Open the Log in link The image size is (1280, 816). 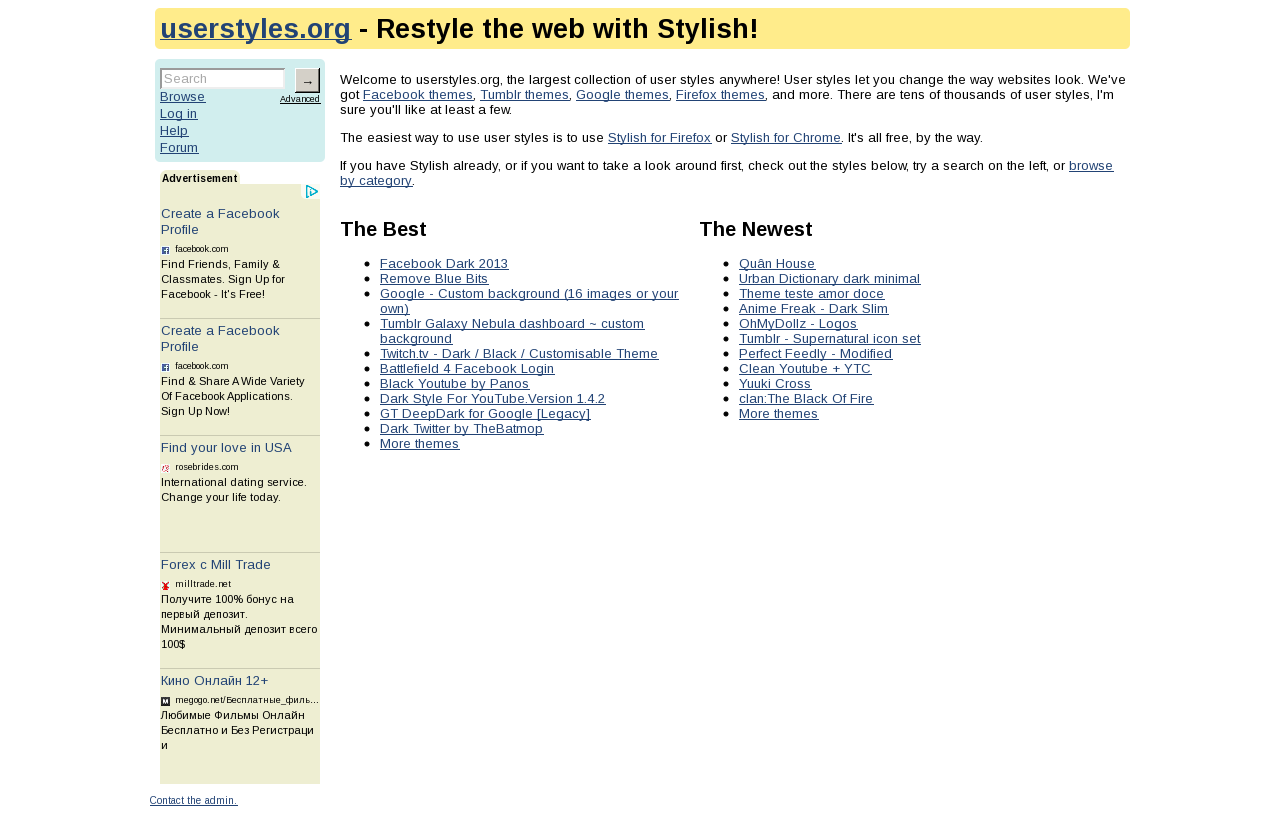pos(179,114)
